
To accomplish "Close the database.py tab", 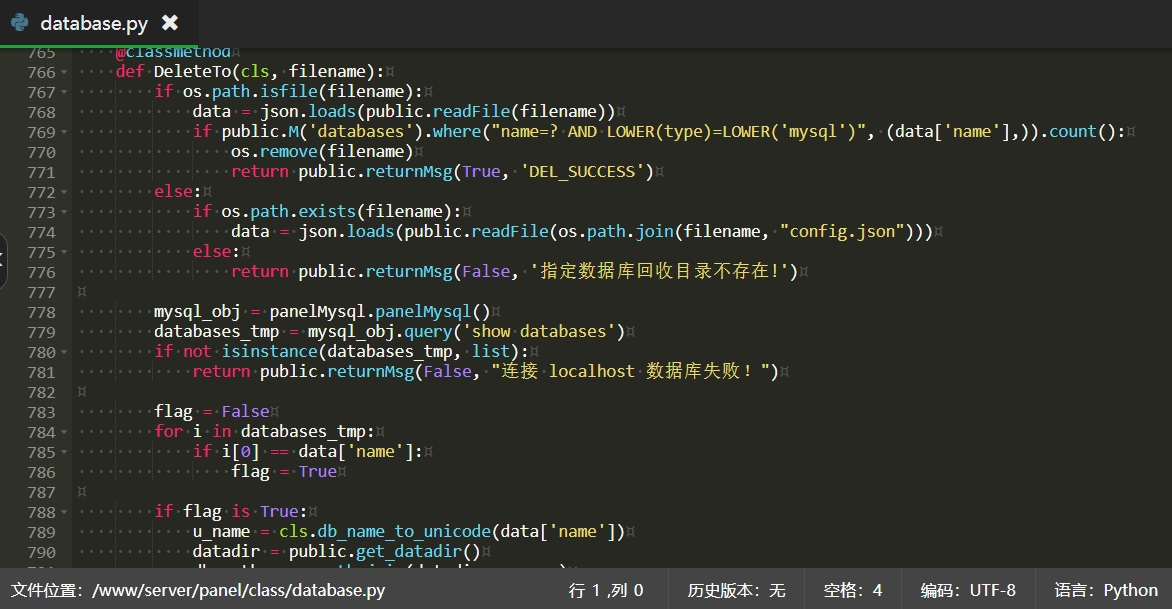I will pyautogui.click(x=170, y=22).
